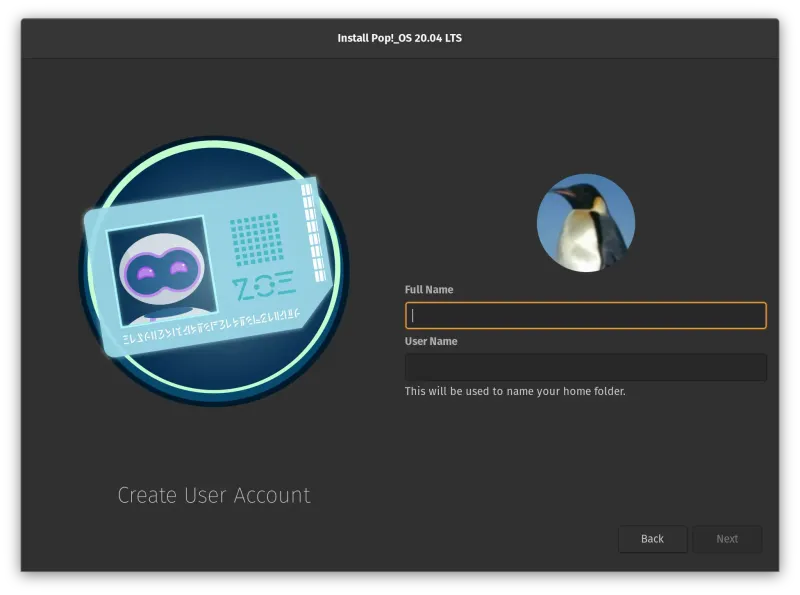
Task: Click into the User Name field
Action: pos(586,367)
